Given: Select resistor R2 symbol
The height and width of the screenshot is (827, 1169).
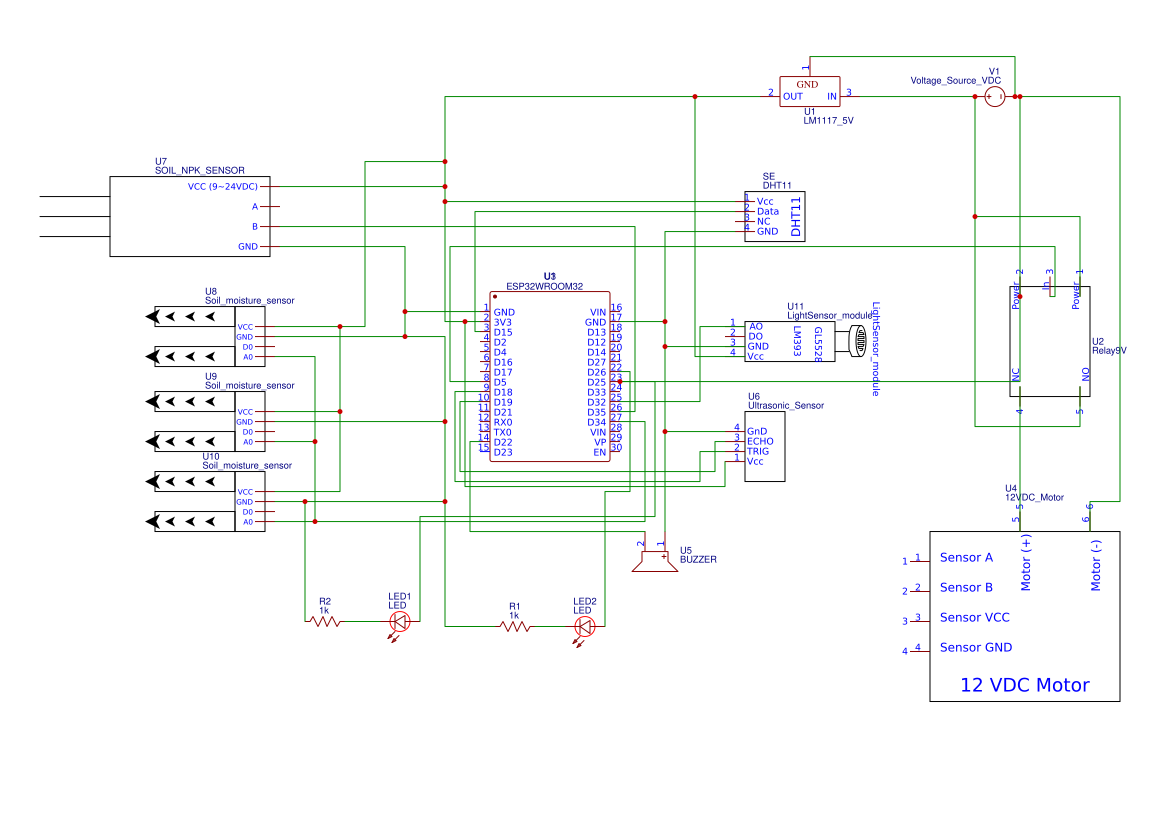Looking at the screenshot, I should (324, 622).
